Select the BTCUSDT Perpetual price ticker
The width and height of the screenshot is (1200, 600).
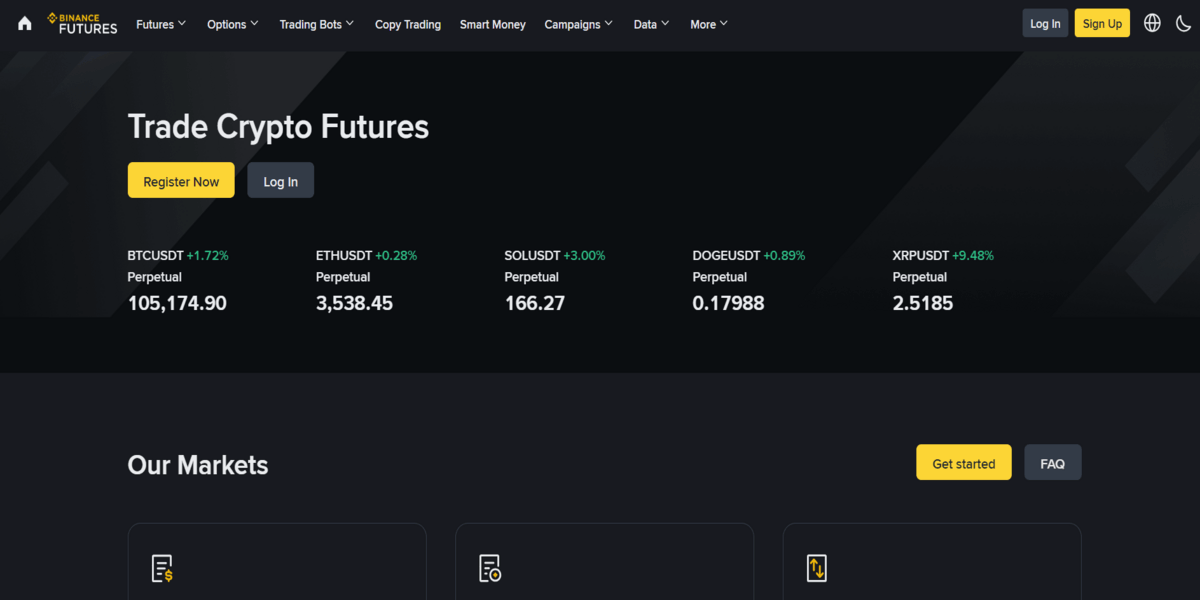click(177, 280)
